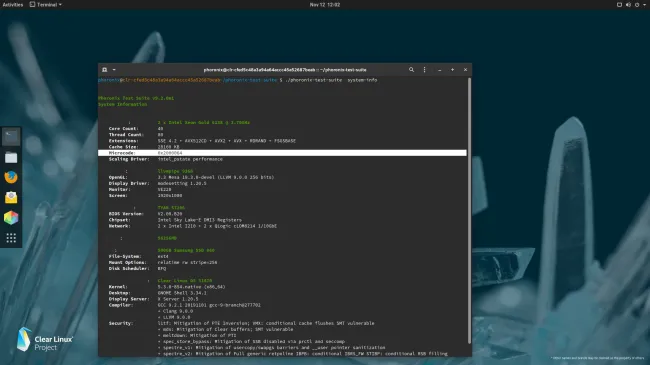Click the Disk Scheduler label
The width and height of the screenshot is (650, 365).
tap(129, 269)
